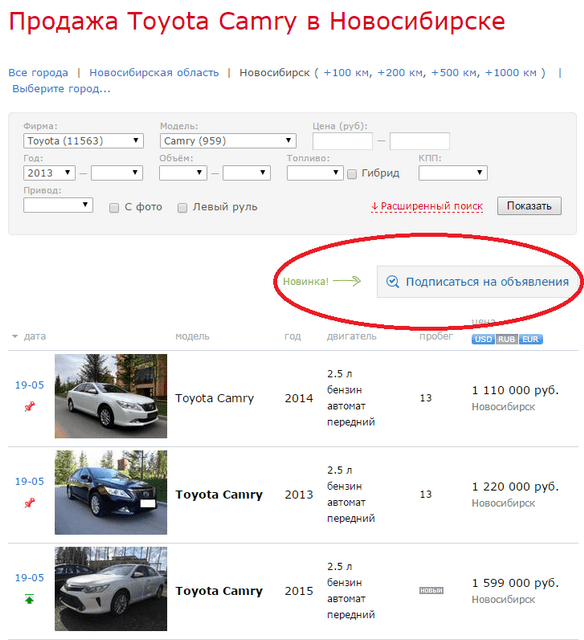This screenshot has width=584, height=640.
Task: Select the RUB currency badge
Action: pos(506,339)
